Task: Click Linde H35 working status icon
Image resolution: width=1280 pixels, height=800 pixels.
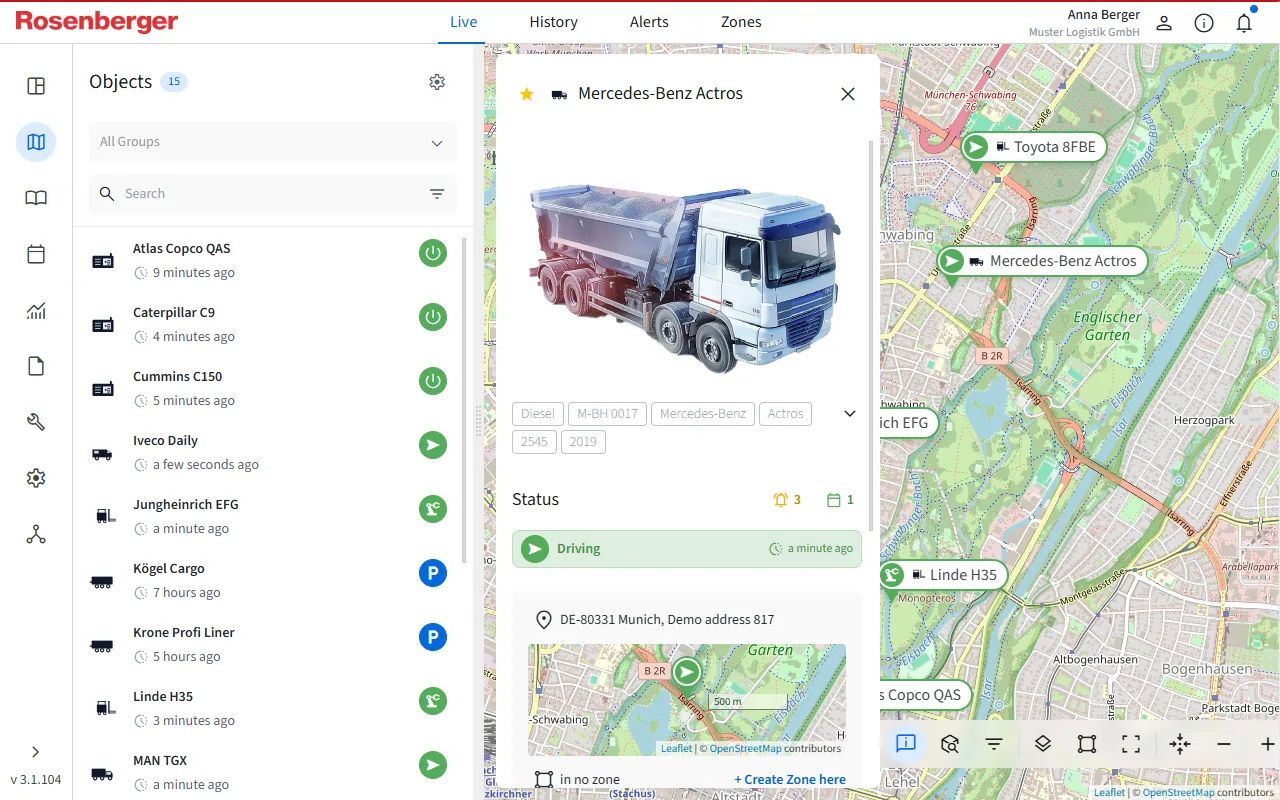Action: 433,701
